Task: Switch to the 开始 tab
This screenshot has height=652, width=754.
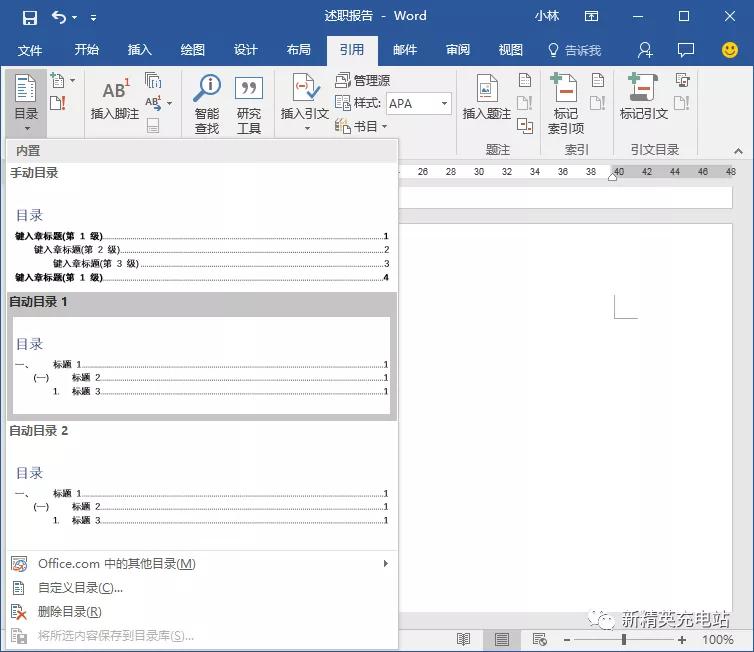Action: point(87,50)
